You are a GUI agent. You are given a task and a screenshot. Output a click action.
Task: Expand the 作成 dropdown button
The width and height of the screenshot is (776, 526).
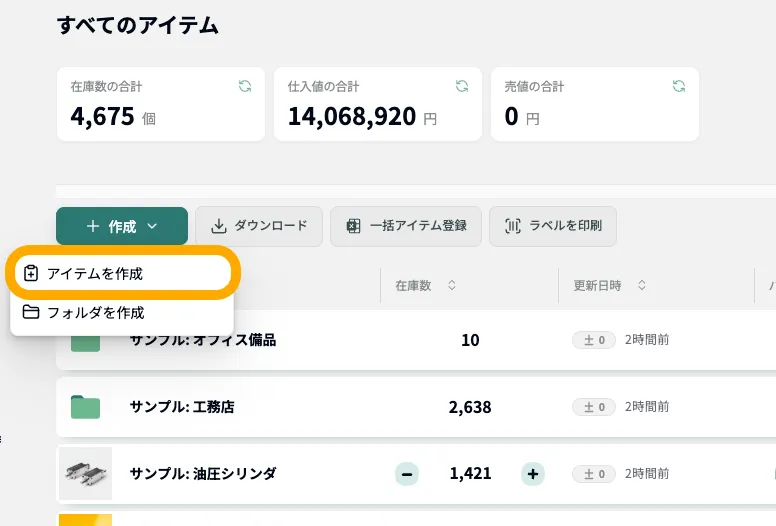coord(122,226)
